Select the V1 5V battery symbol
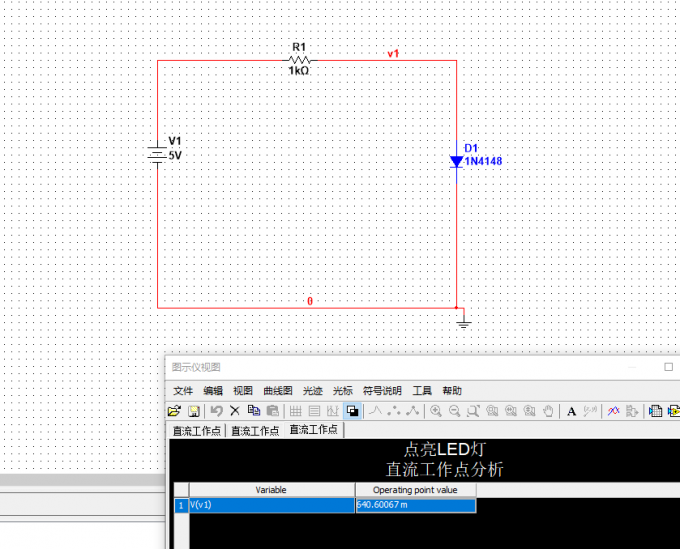This screenshot has height=549, width=680. point(157,155)
